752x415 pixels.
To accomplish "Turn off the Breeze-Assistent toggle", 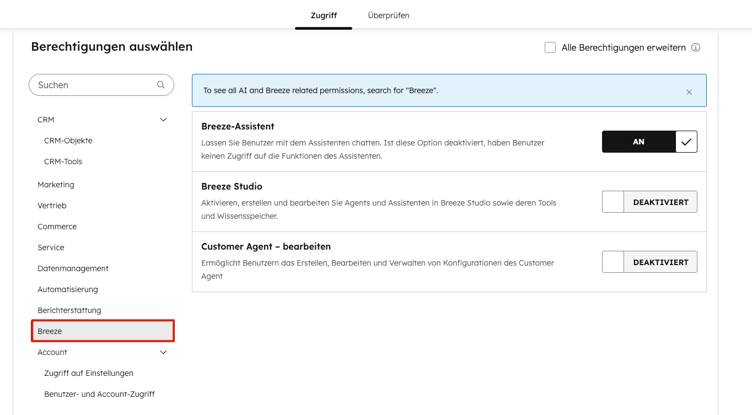I will click(x=649, y=142).
